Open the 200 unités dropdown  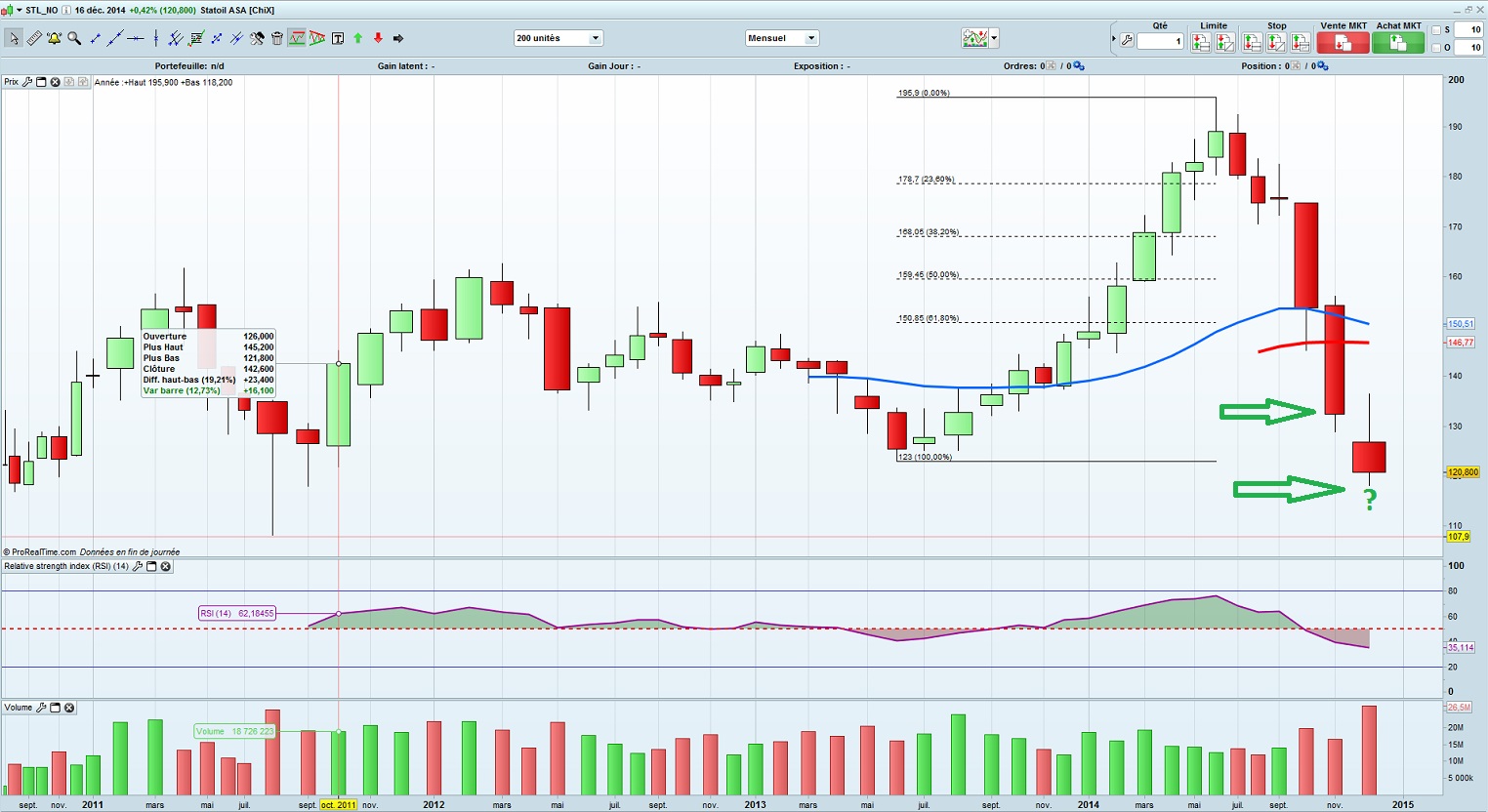click(x=558, y=38)
